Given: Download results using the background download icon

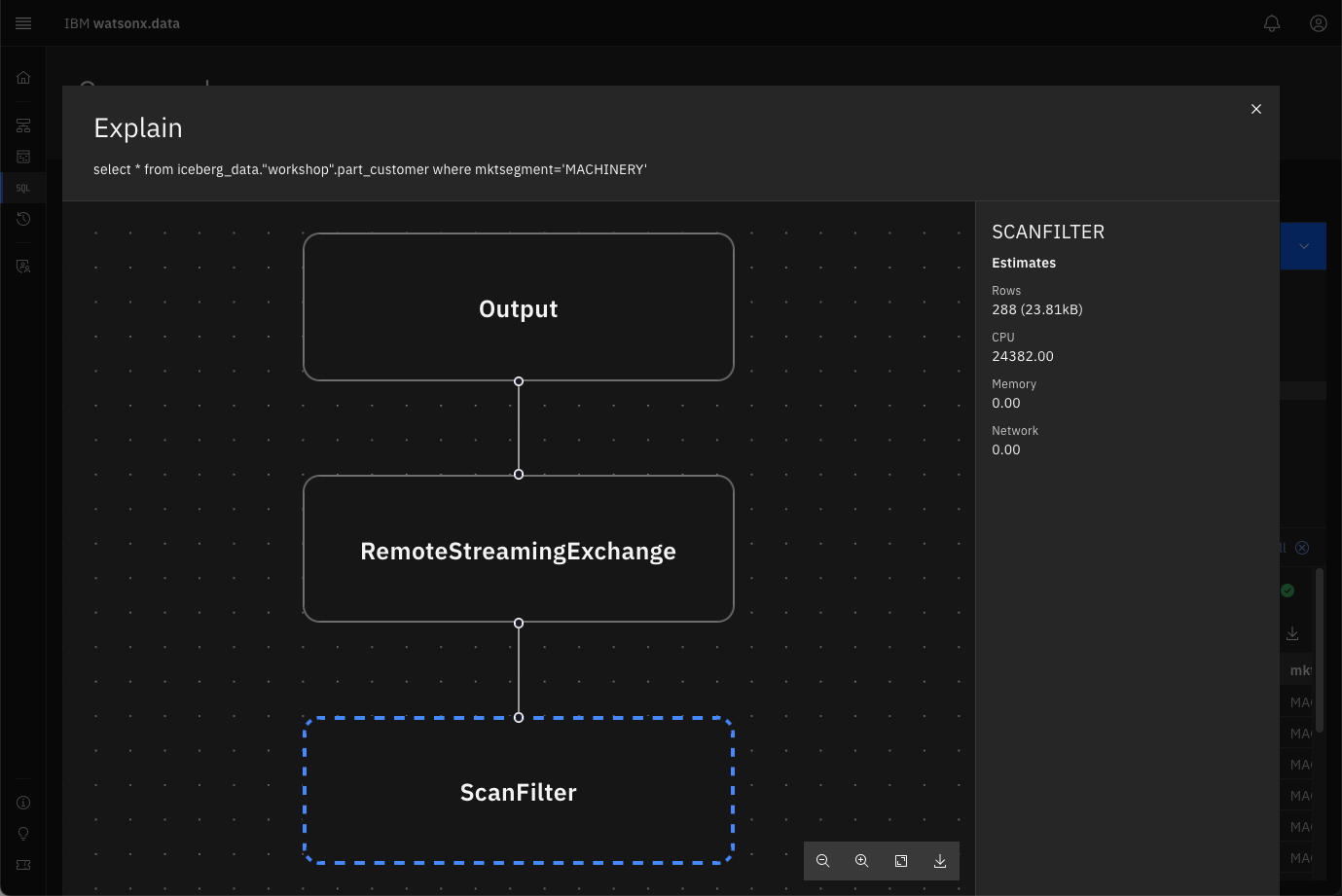Looking at the screenshot, I should pyautogui.click(x=1292, y=633).
